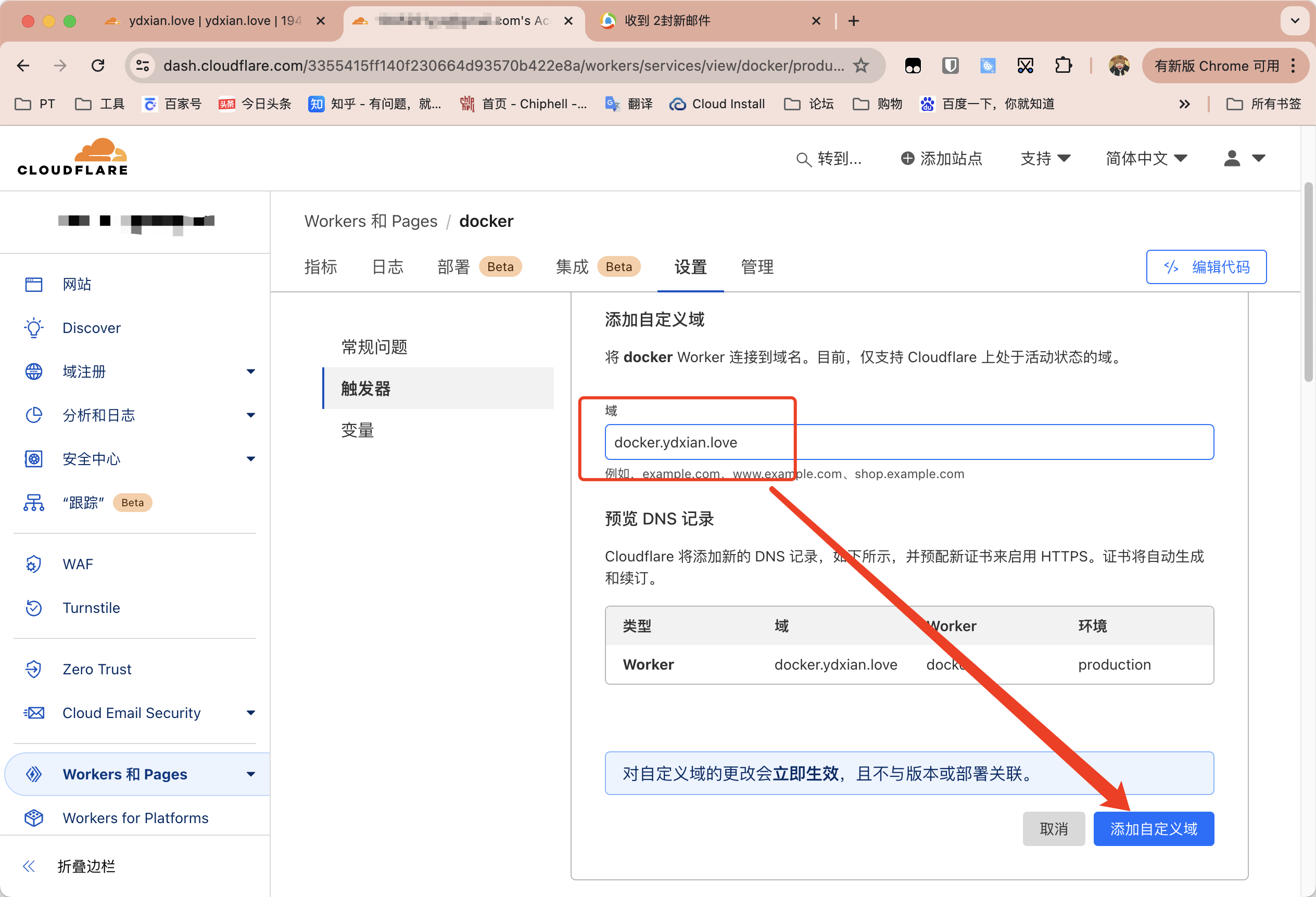The width and height of the screenshot is (1316, 897).
Task: Click the 转到 search icon
Action: click(x=803, y=159)
